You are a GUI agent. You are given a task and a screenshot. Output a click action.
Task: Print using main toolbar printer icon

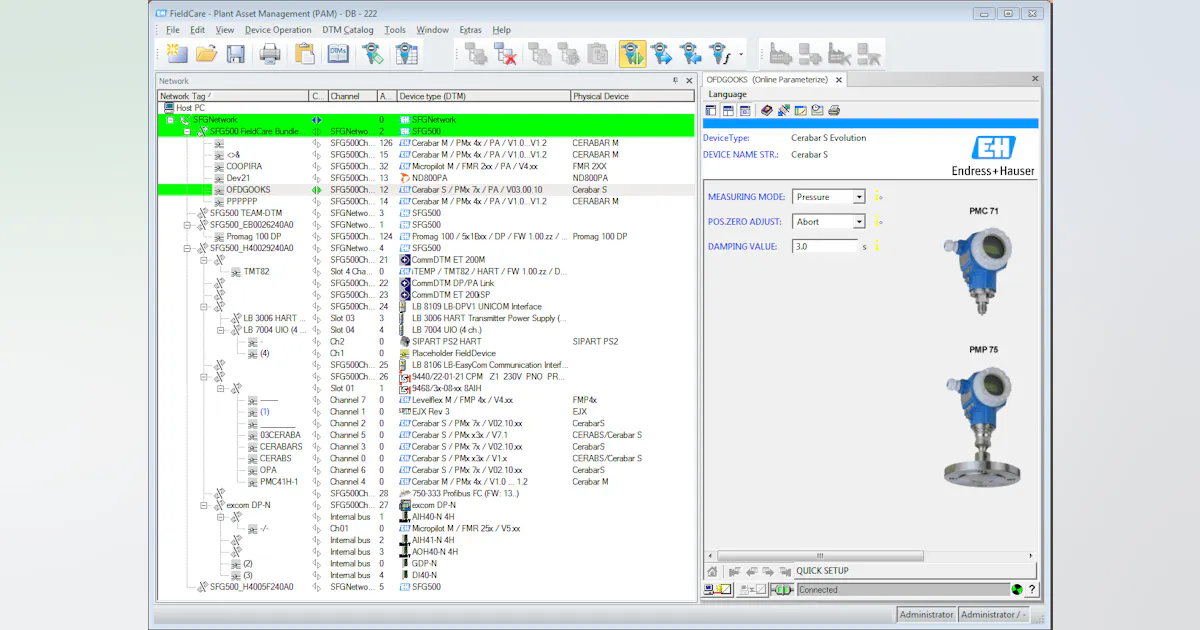click(270, 54)
